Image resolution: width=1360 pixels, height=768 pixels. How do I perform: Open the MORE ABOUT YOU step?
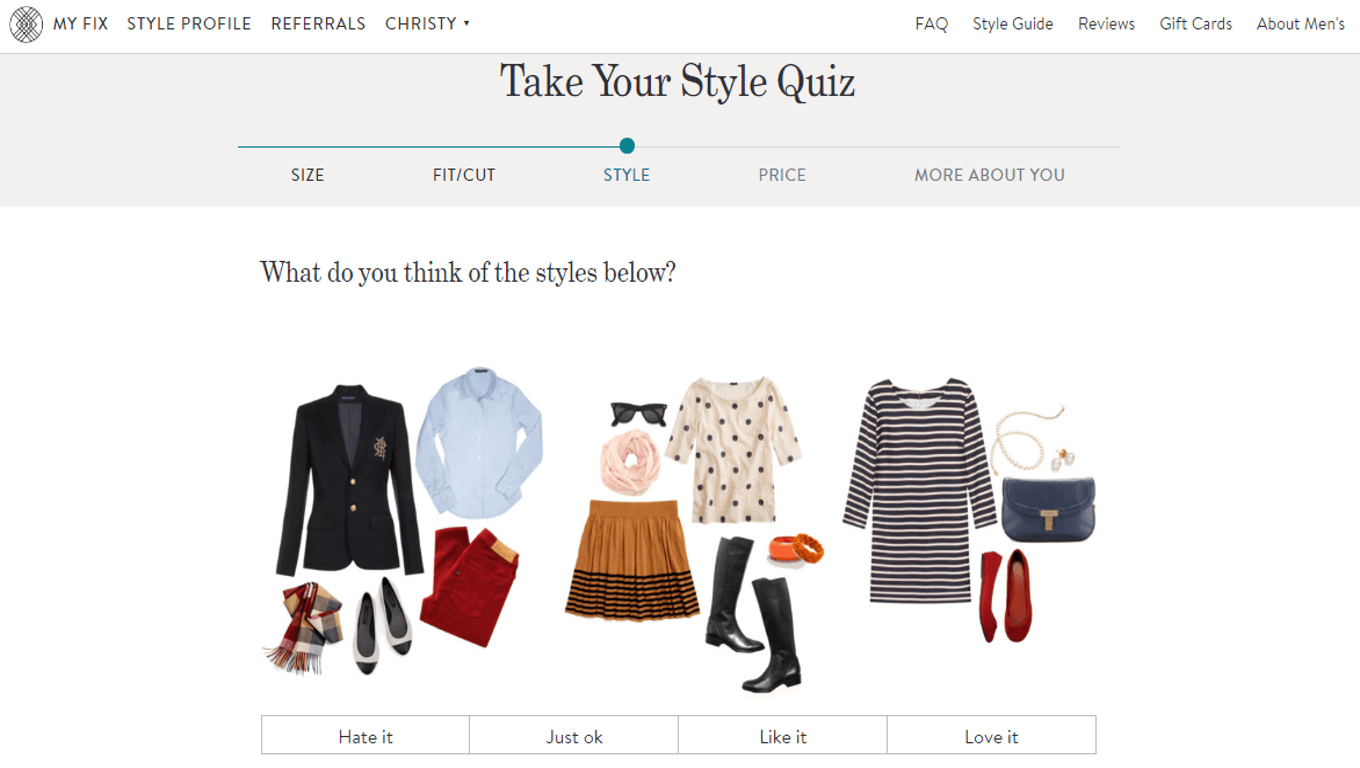(x=989, y=175)
